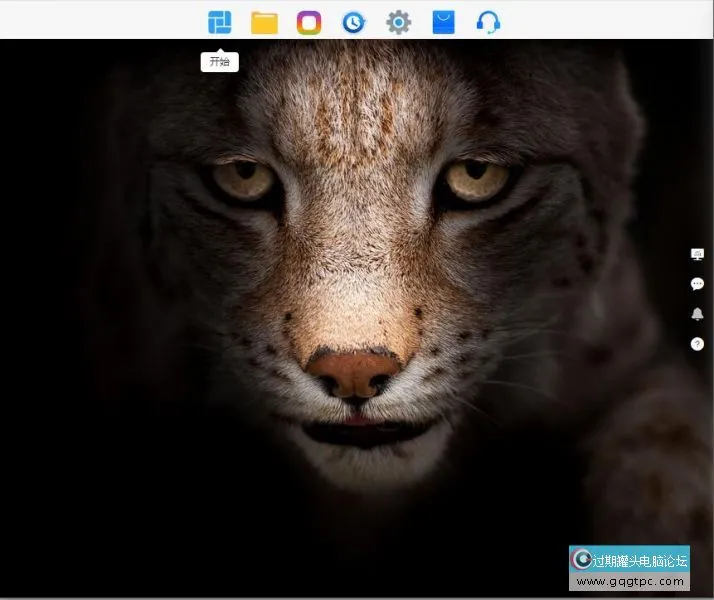The height and width of the screenshot is (600, 714).
Task: Click the 开始 tooltip label
Action: tap(219, 62)
